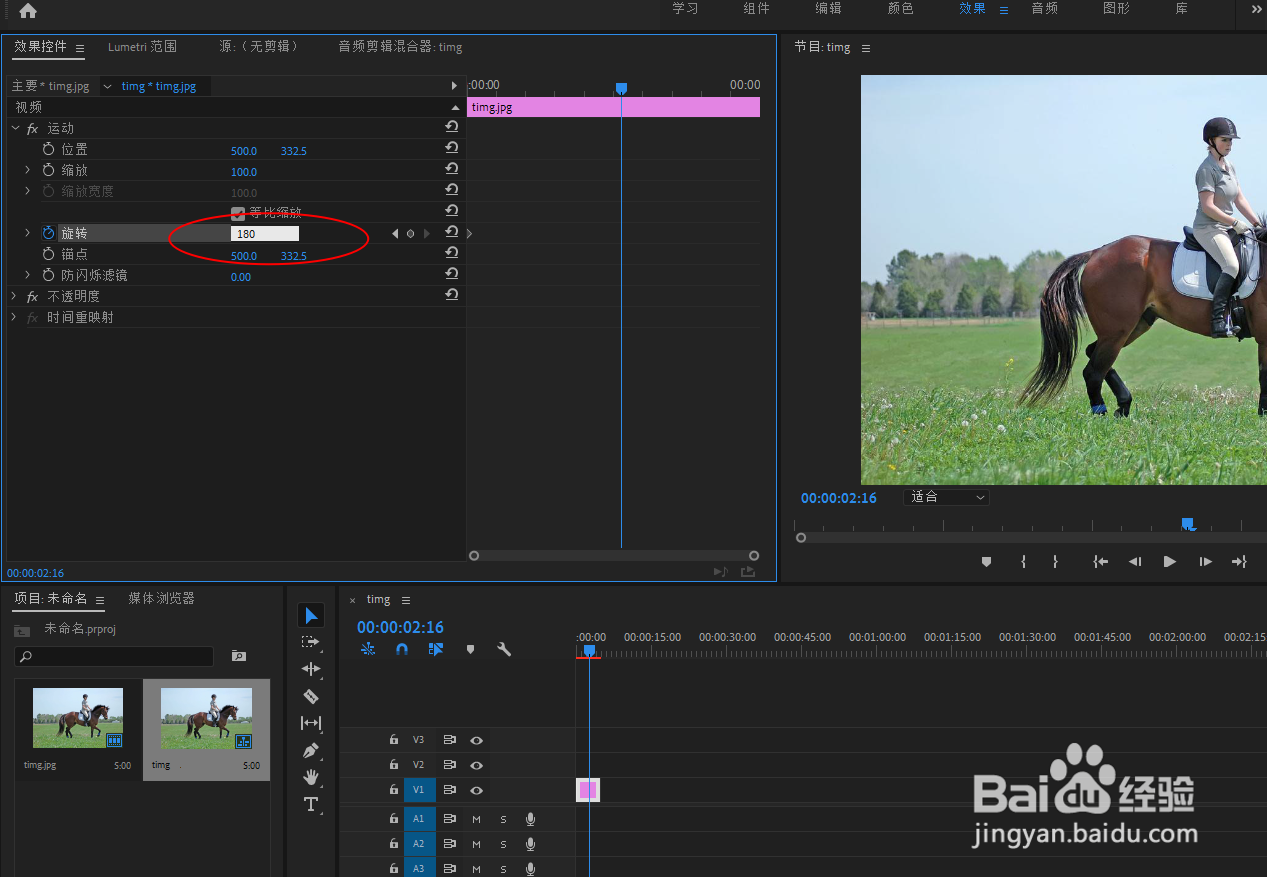This screenshot has width=1267, height=877.
Task: Go to next keyframe for 旋转
Action: tap(427, 233)
